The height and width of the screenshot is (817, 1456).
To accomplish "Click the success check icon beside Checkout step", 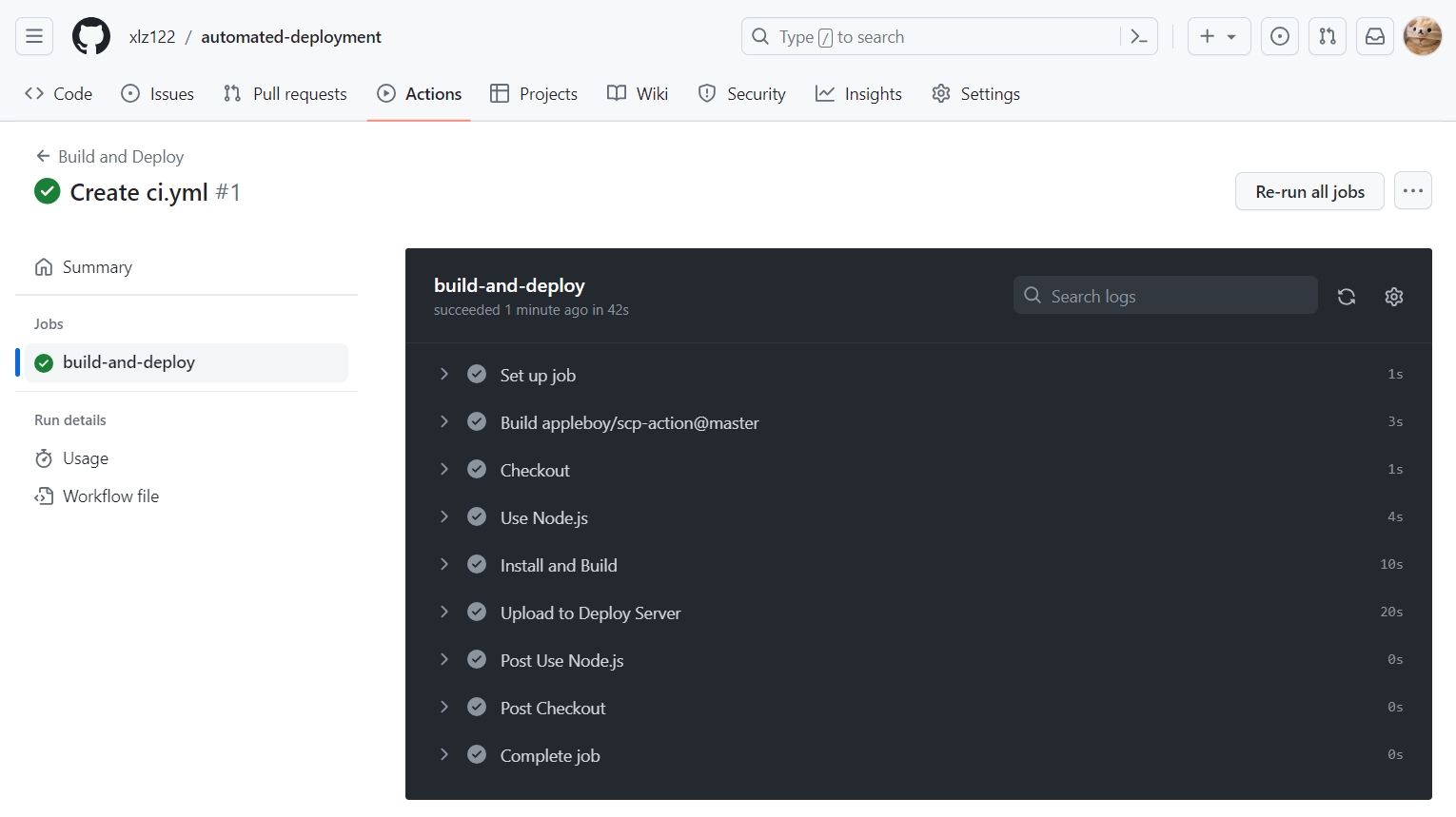I will [x=477, y=469].
